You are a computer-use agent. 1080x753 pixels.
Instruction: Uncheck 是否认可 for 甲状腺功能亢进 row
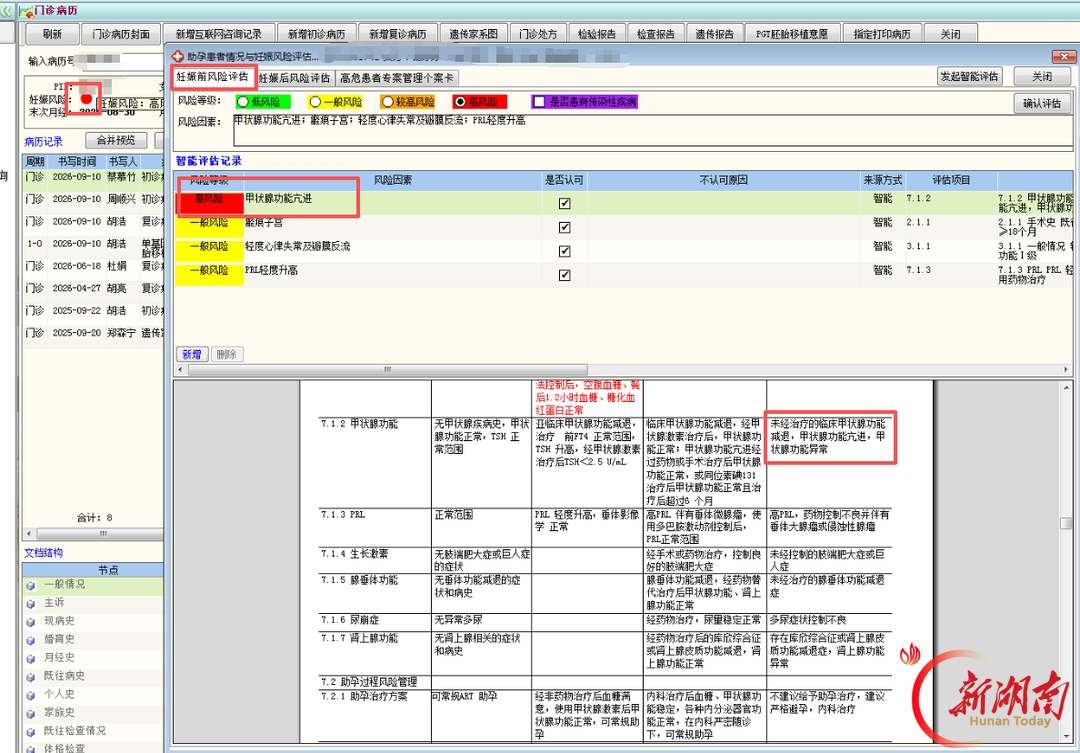point(564,203)
